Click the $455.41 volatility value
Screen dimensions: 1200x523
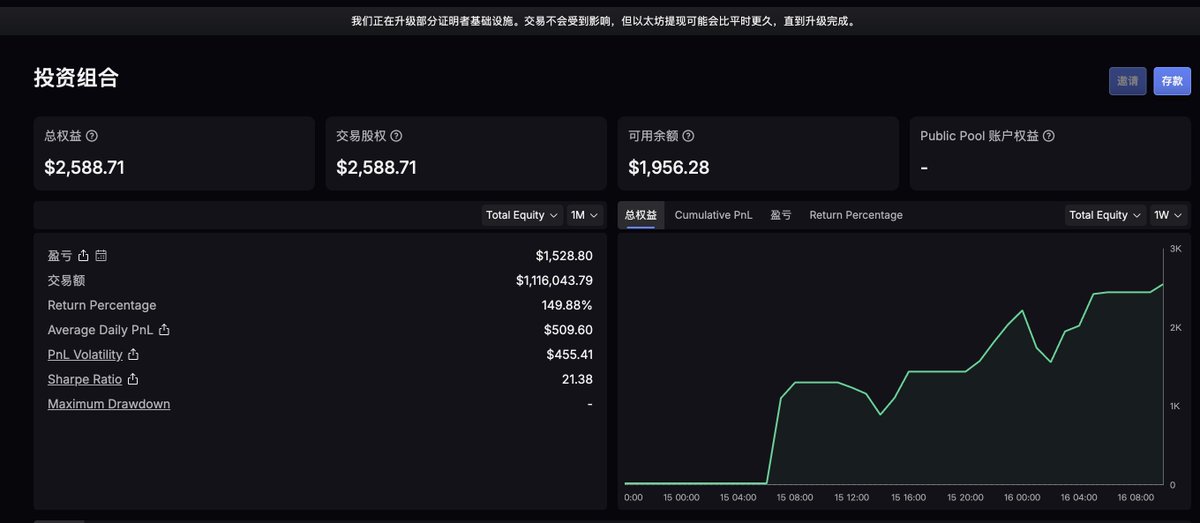pos(569,355)
